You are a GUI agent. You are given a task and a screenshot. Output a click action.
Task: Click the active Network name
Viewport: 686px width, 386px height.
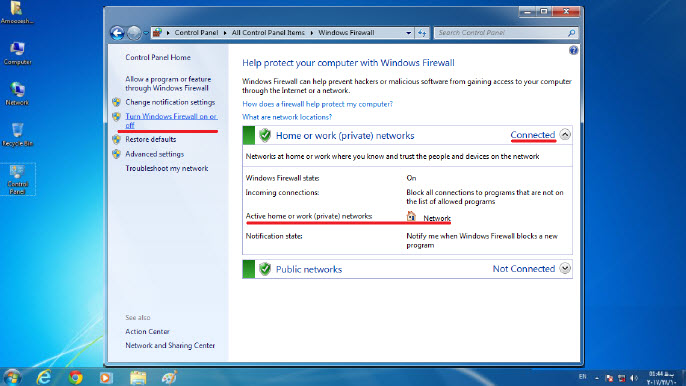[437, 218]
